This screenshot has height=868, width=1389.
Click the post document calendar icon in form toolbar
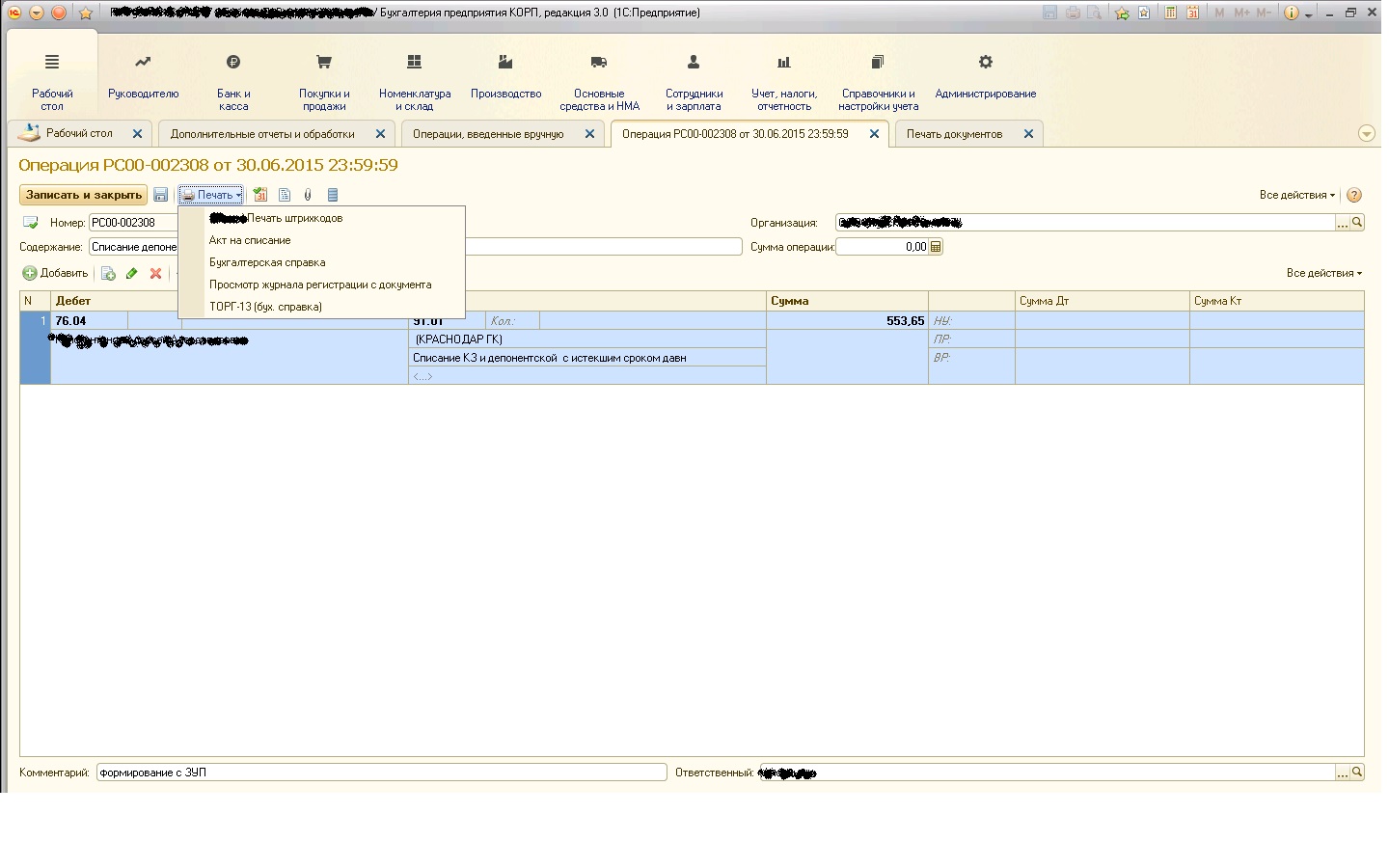[x=260, y=195]
